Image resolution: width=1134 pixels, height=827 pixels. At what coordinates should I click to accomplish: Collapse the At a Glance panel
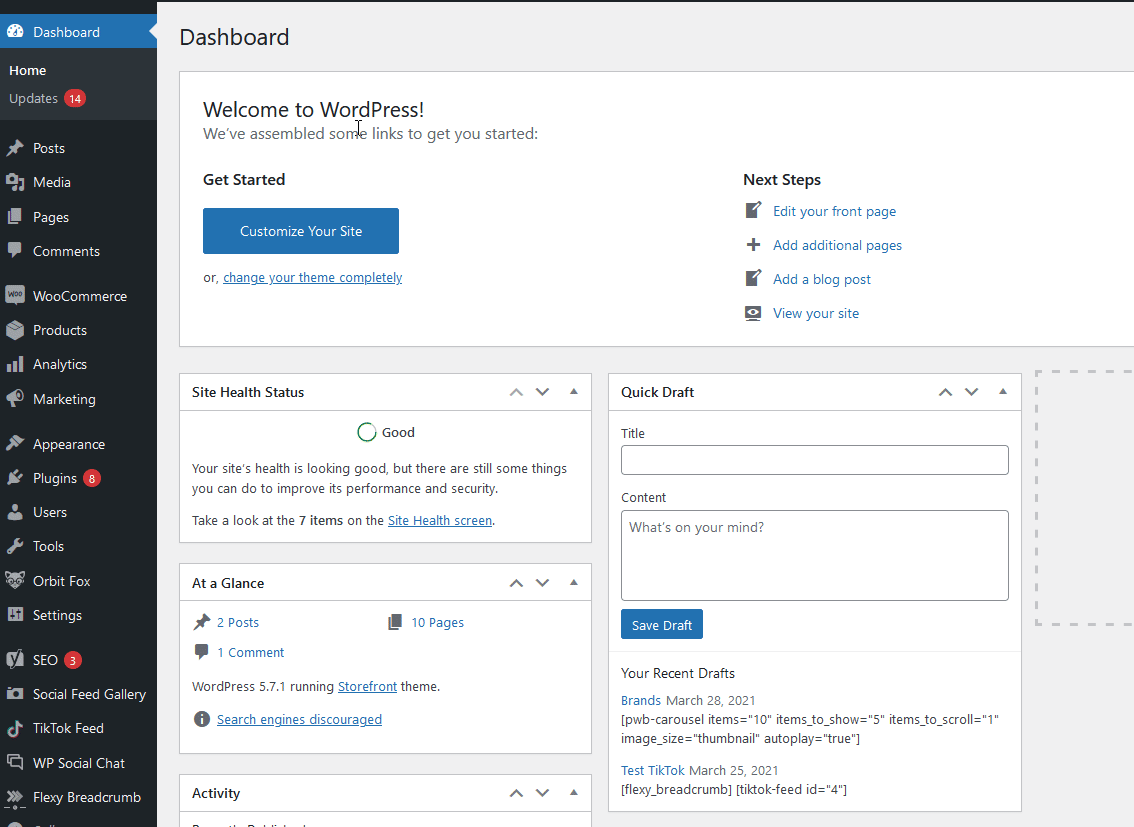(x=574, y=583)
